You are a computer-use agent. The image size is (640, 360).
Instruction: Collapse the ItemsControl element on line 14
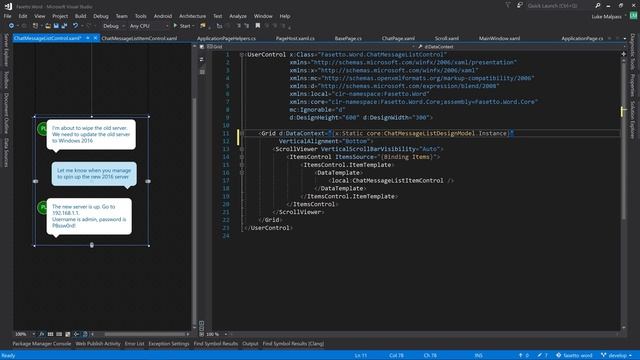click(x=242, y=157)
